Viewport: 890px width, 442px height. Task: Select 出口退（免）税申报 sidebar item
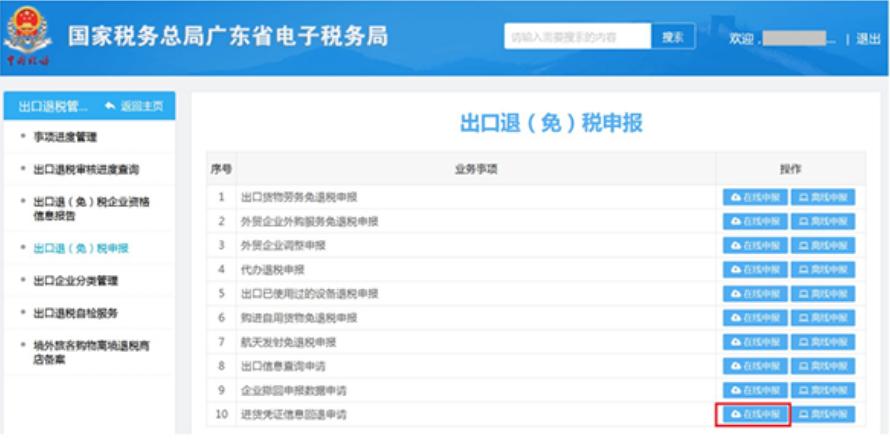(x=81, y=248)
